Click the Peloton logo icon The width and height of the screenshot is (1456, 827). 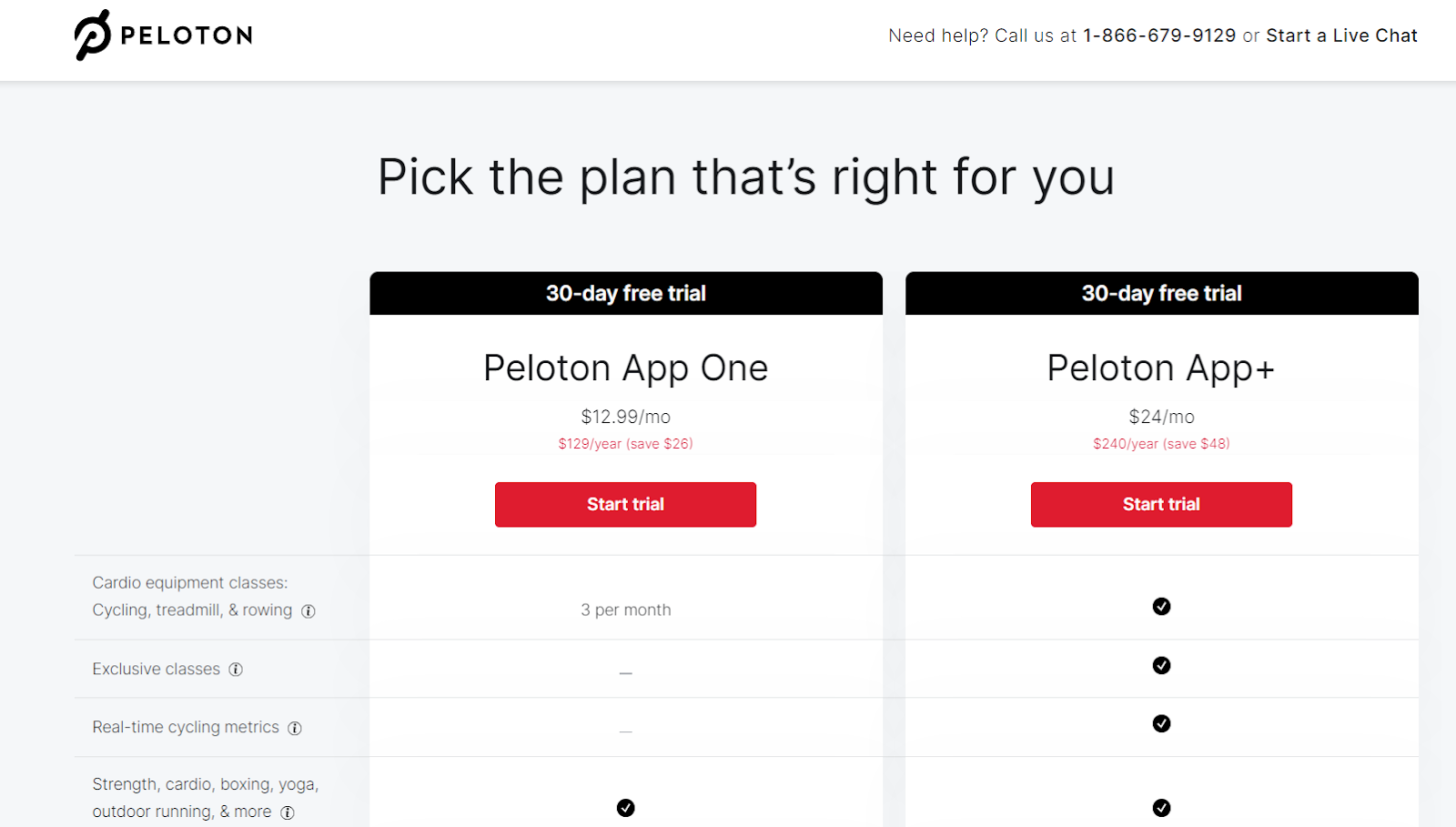[x=92, y=35]
